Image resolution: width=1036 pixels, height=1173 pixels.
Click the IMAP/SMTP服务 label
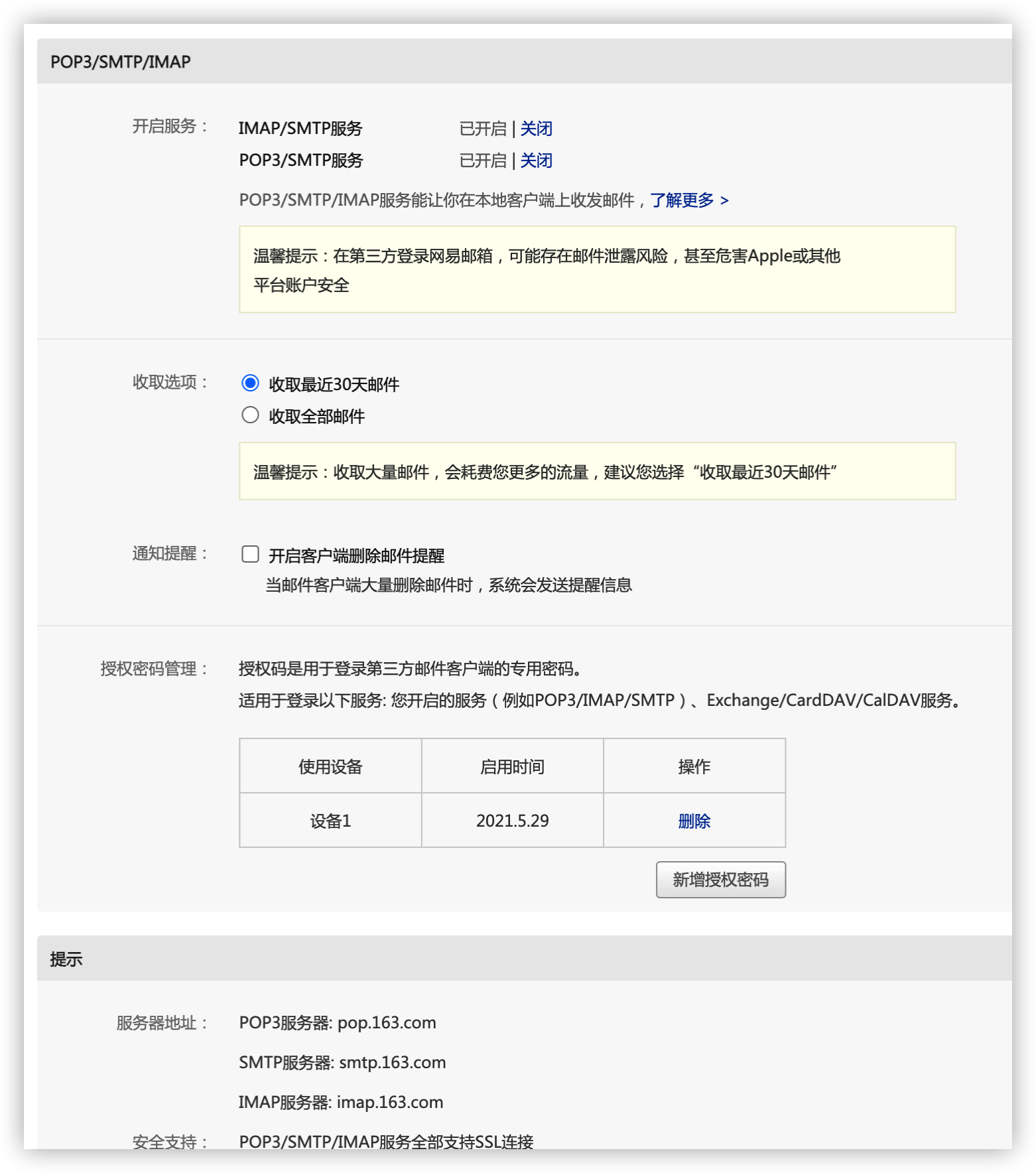tap(300, 128)
